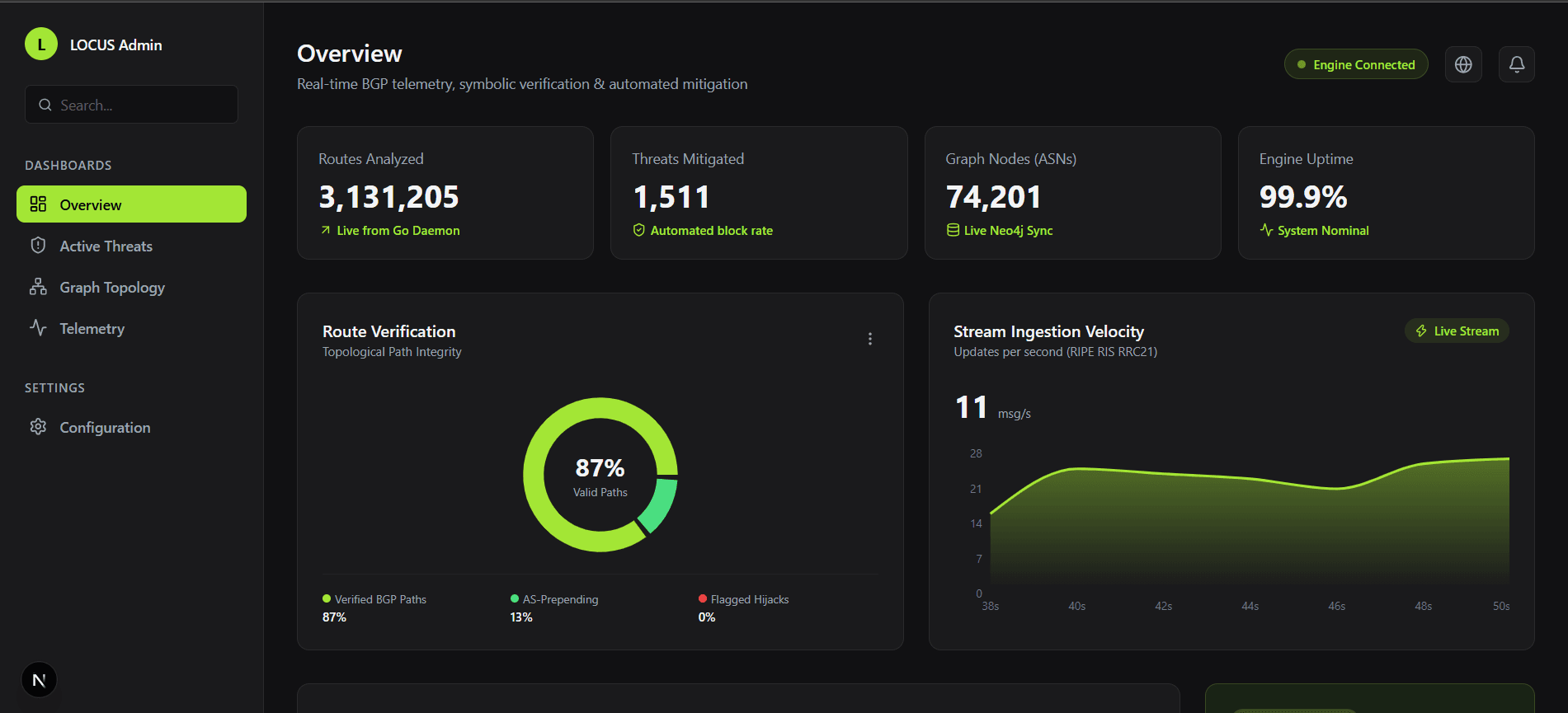Click the LOCUS Admin avatar logo

point(41,45)
